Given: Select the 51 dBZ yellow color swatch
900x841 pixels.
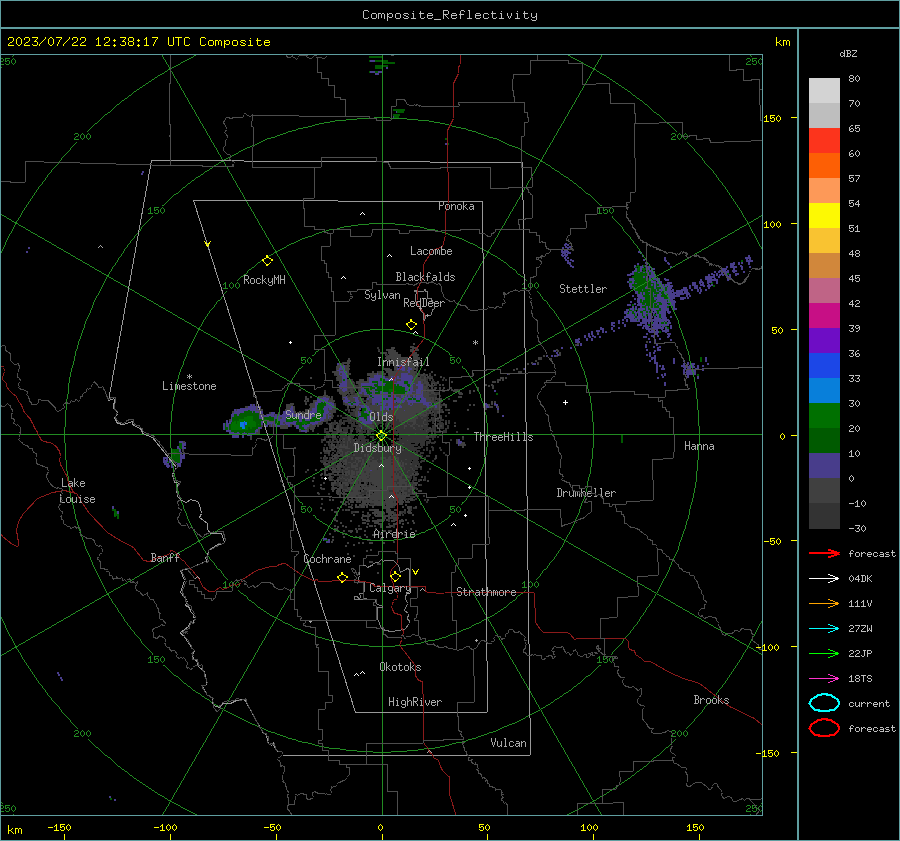Looking at the screenshot, I should click(824, 215).
